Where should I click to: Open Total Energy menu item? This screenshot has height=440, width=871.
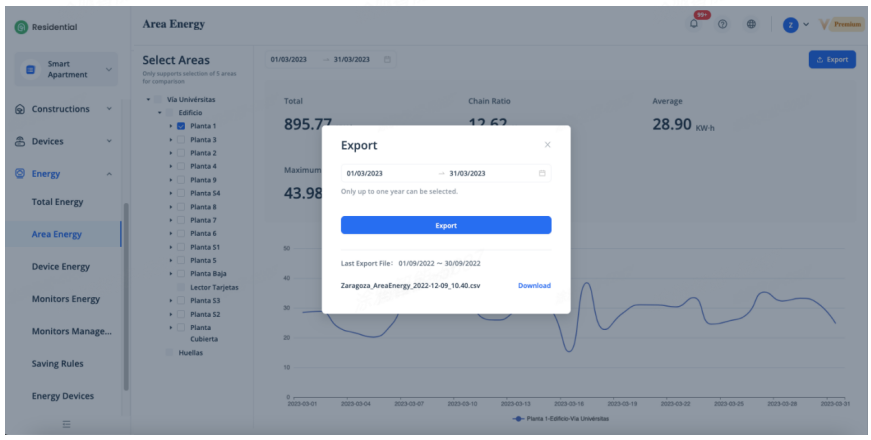click(x=58, y=202)
